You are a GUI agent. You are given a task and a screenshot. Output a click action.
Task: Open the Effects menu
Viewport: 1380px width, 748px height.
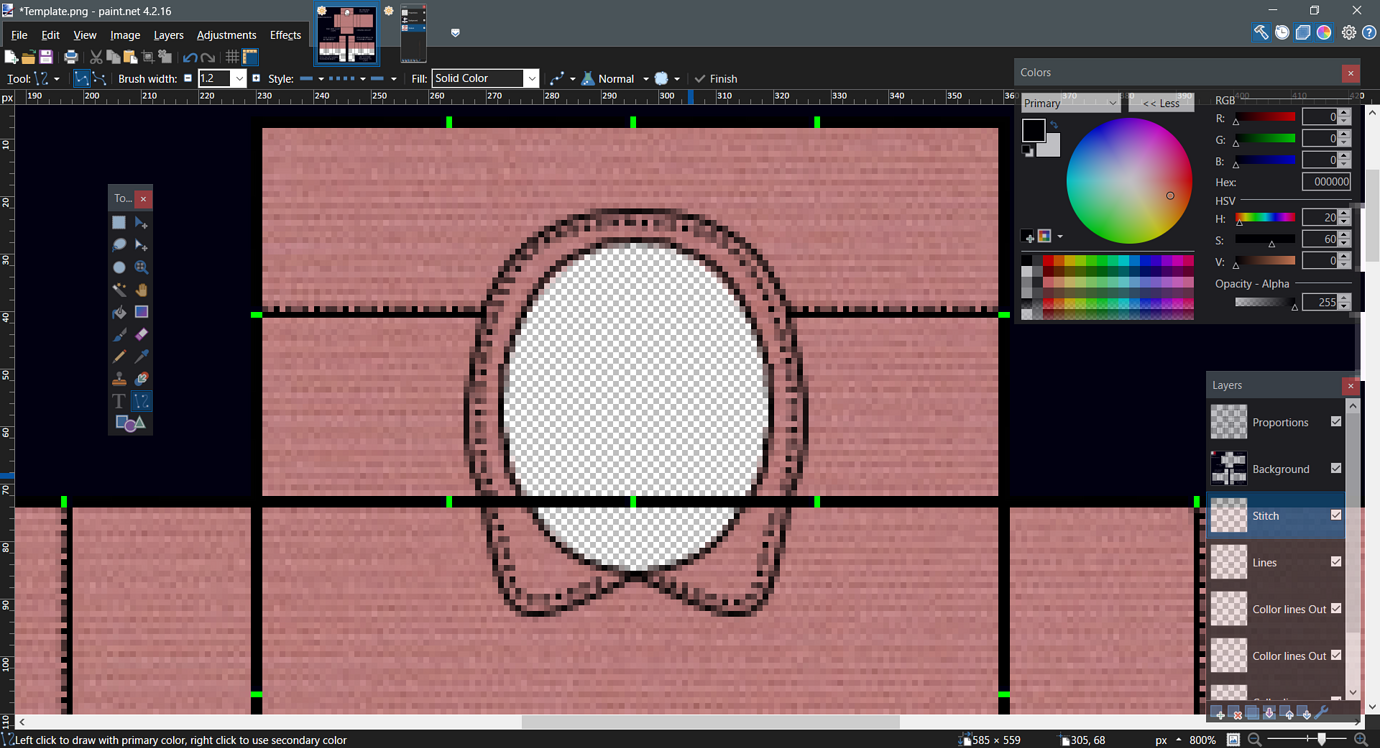pyautogui.click(x=285, y=35)
